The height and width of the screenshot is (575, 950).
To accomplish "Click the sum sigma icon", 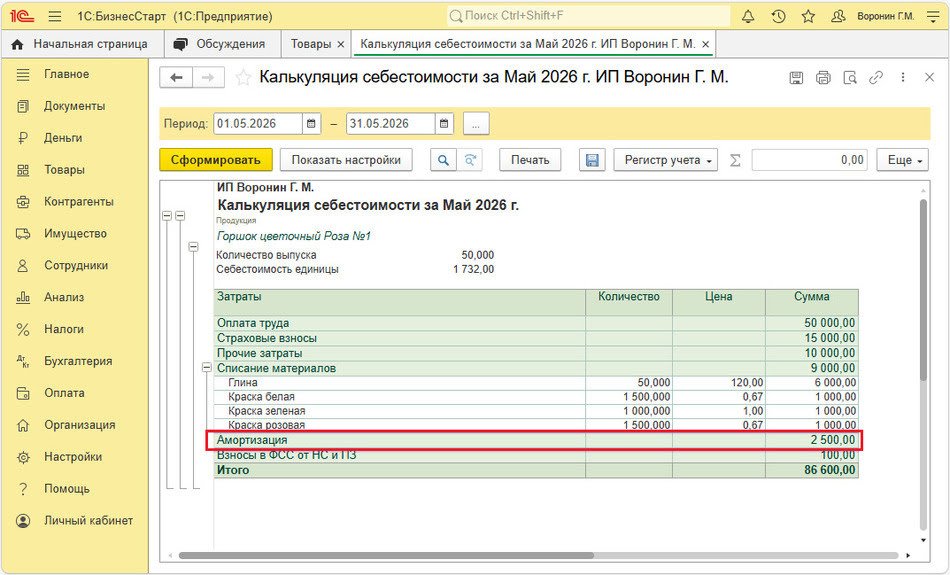I will pyautogui.click(x=735, y=160).
